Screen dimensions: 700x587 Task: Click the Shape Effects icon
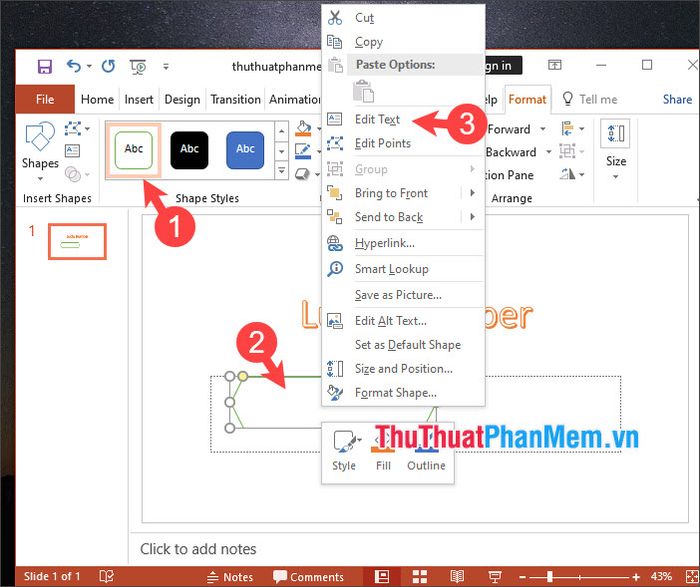coord(302,174)
